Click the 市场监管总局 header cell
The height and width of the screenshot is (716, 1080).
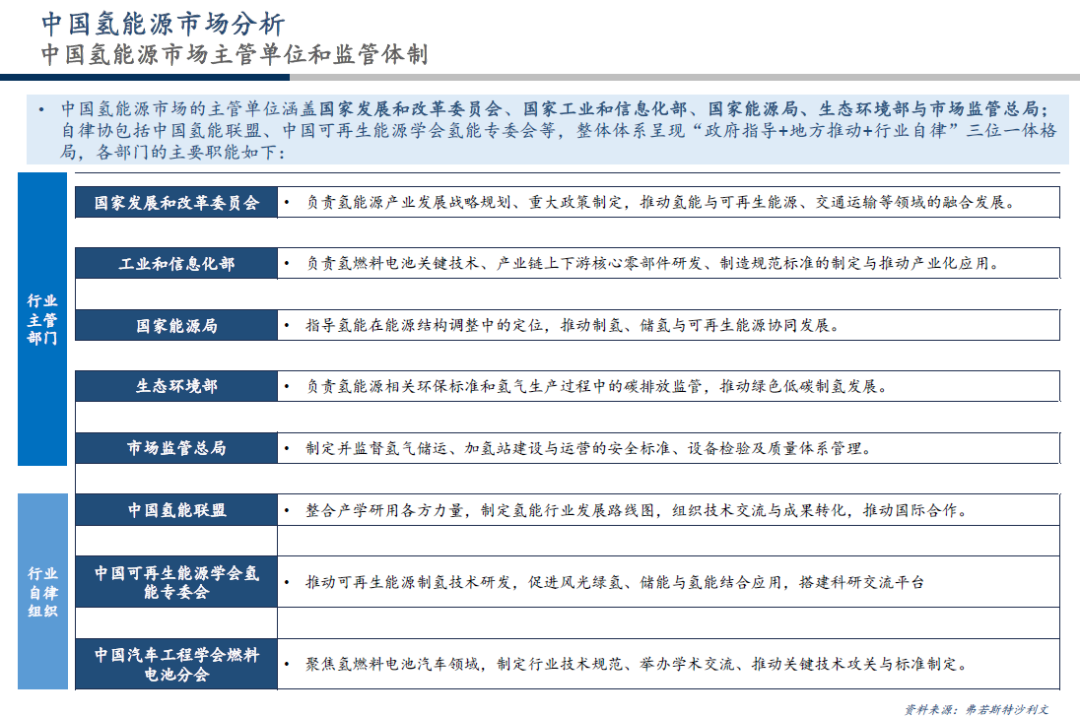coord(176,448)
